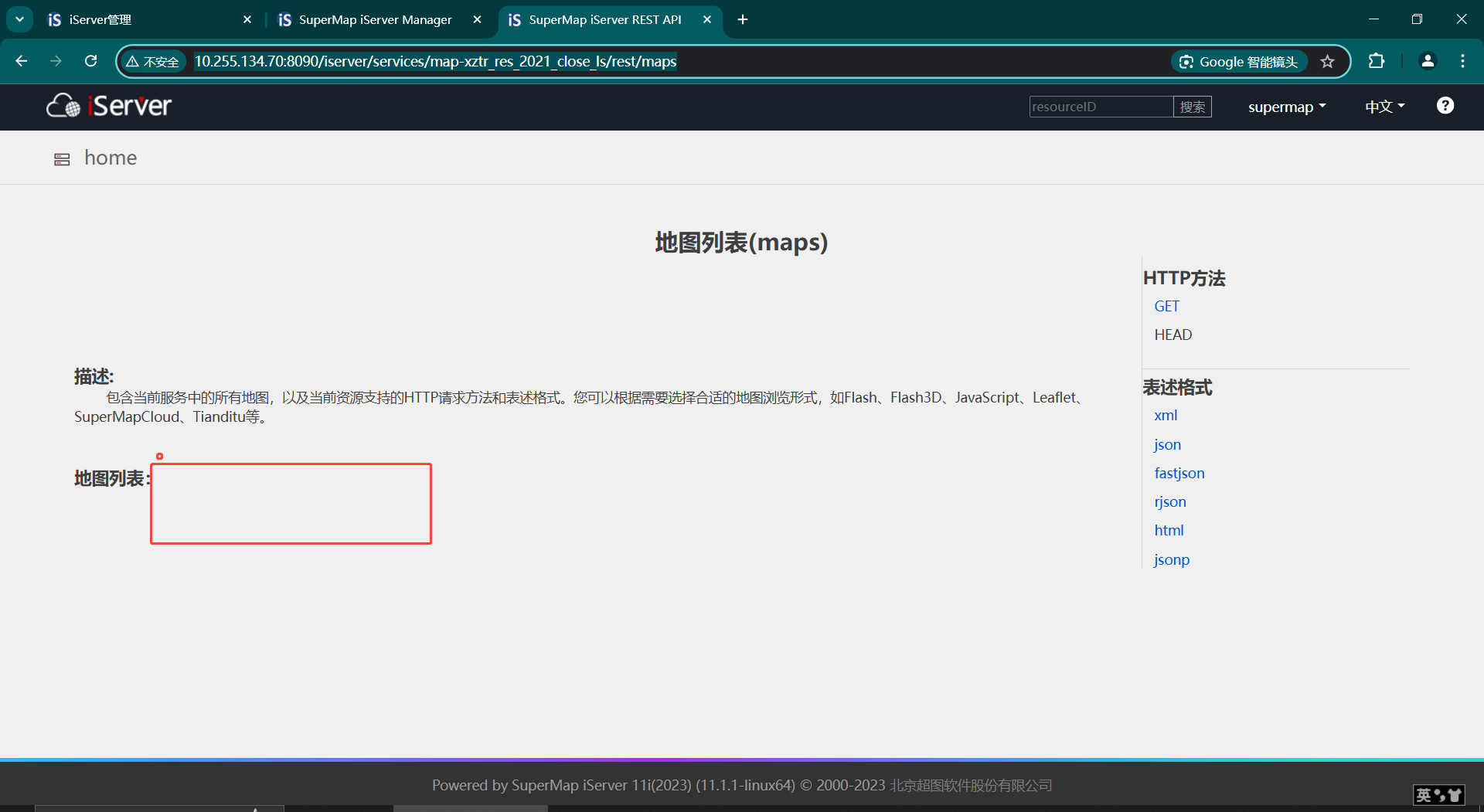The width and height of the screenshot is (1484, 812).
Task: Click the iServer cloud logo
Action: 109,106
